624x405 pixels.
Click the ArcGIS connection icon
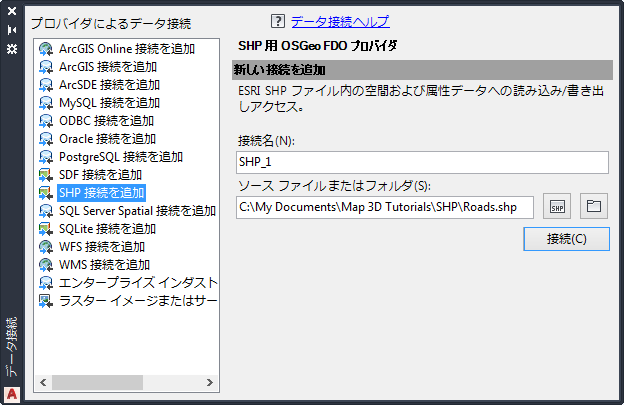click(x=46, y=67)
